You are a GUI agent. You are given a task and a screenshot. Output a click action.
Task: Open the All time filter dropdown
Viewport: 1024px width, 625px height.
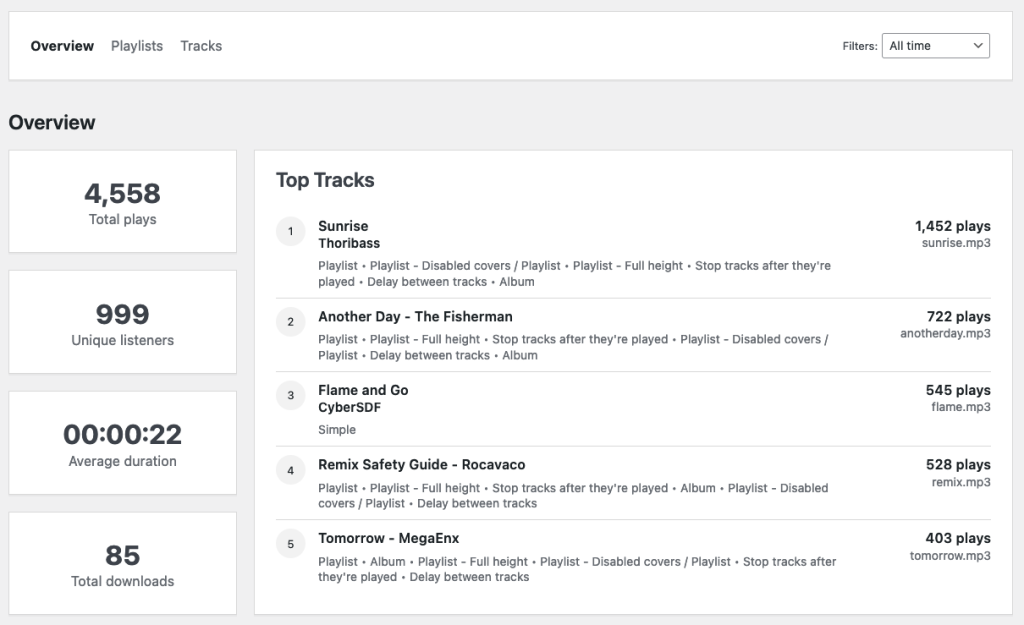click(x=935, y=46)
